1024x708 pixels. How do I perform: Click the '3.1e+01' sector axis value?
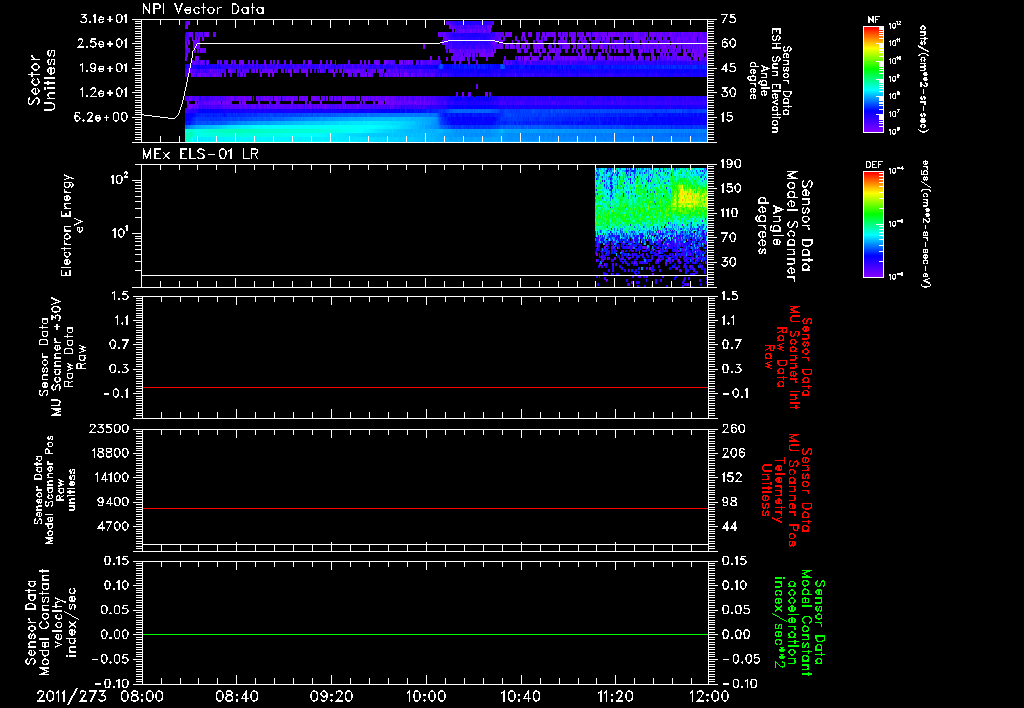coord(104,19)
